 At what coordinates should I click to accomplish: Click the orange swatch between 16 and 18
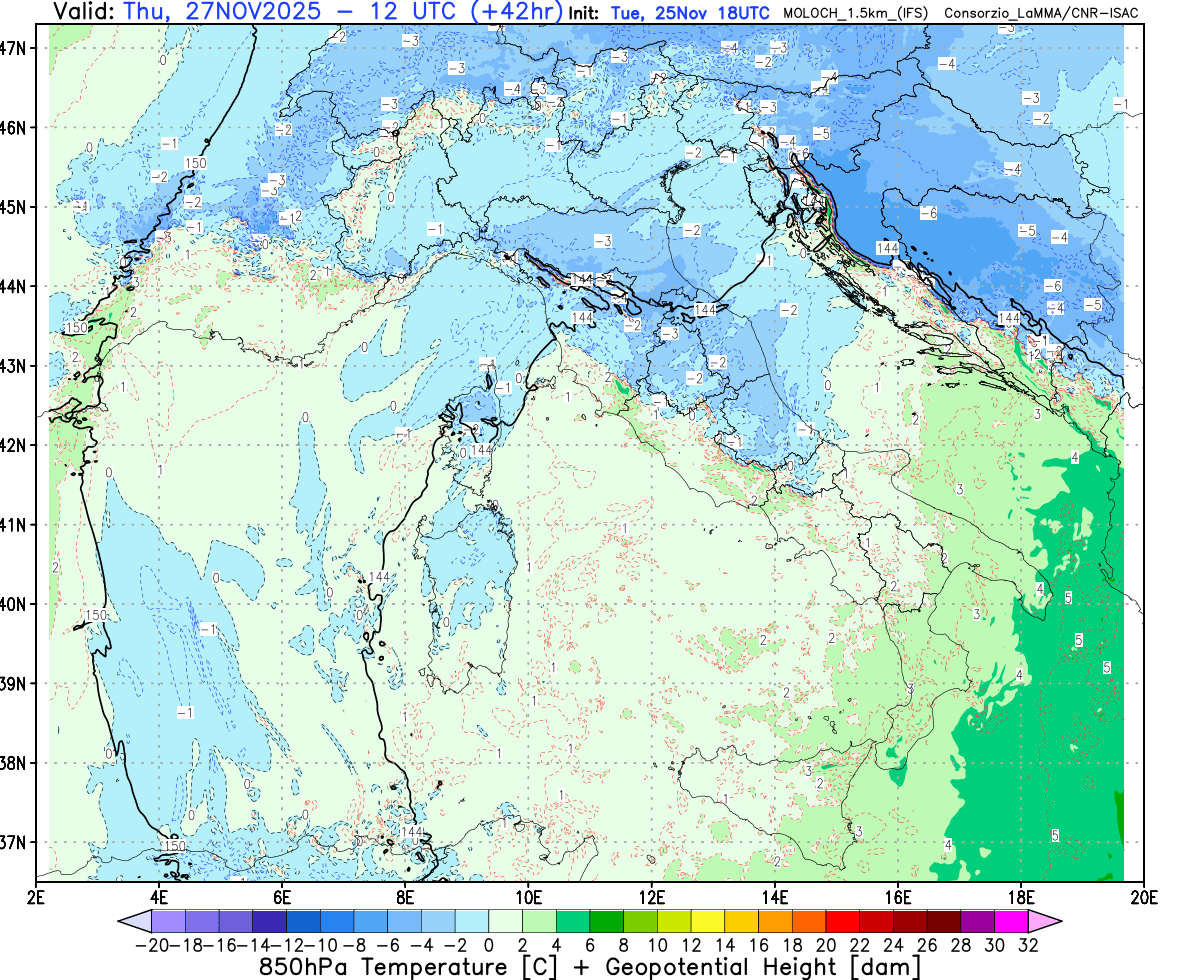(776, 921)
